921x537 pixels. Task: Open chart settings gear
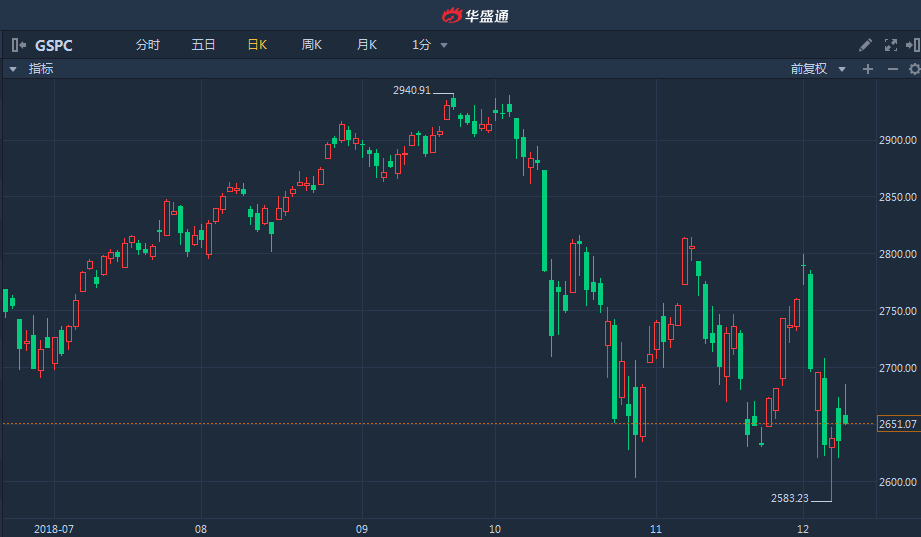(913, 69)
